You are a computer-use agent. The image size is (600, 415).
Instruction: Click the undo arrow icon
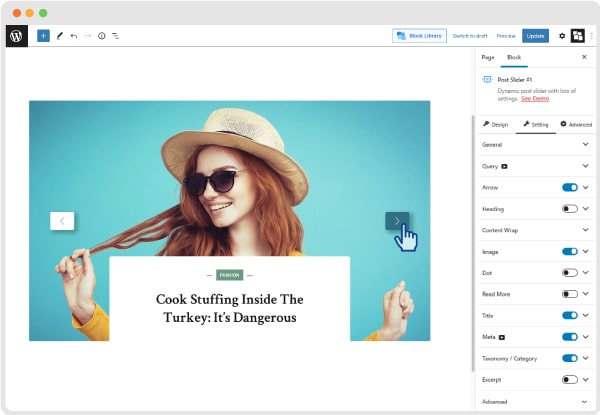pyautogui.click(x=74, y=35)
